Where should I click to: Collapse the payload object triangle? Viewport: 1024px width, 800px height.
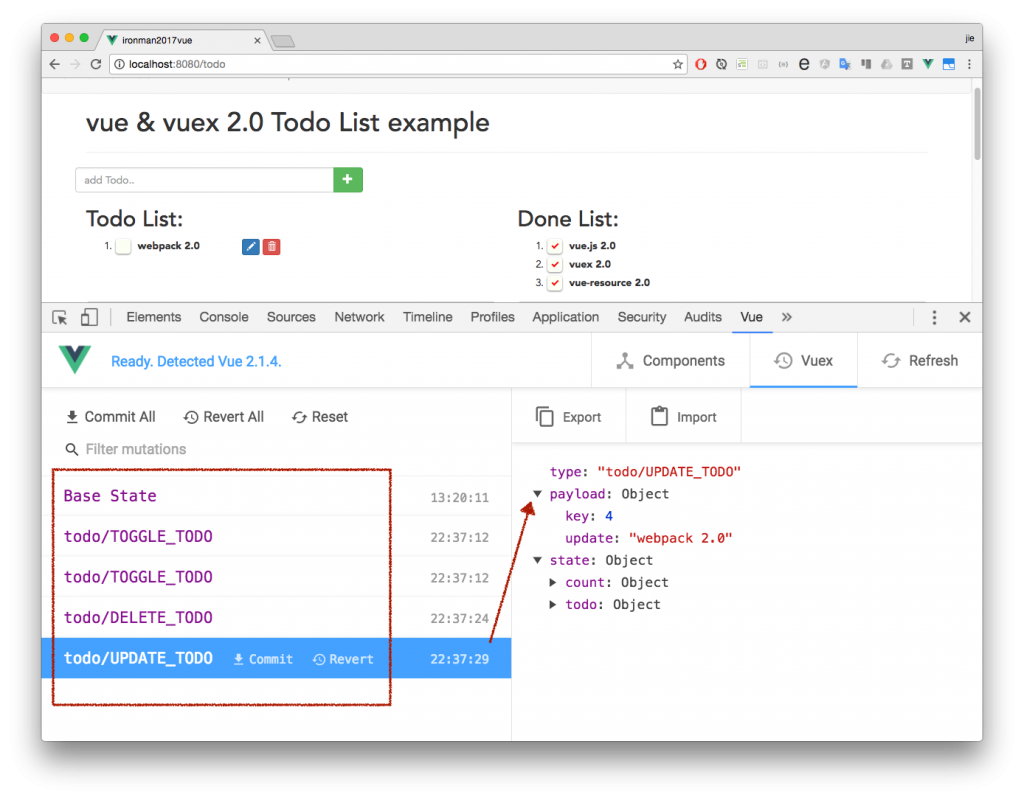click(537, 494)
